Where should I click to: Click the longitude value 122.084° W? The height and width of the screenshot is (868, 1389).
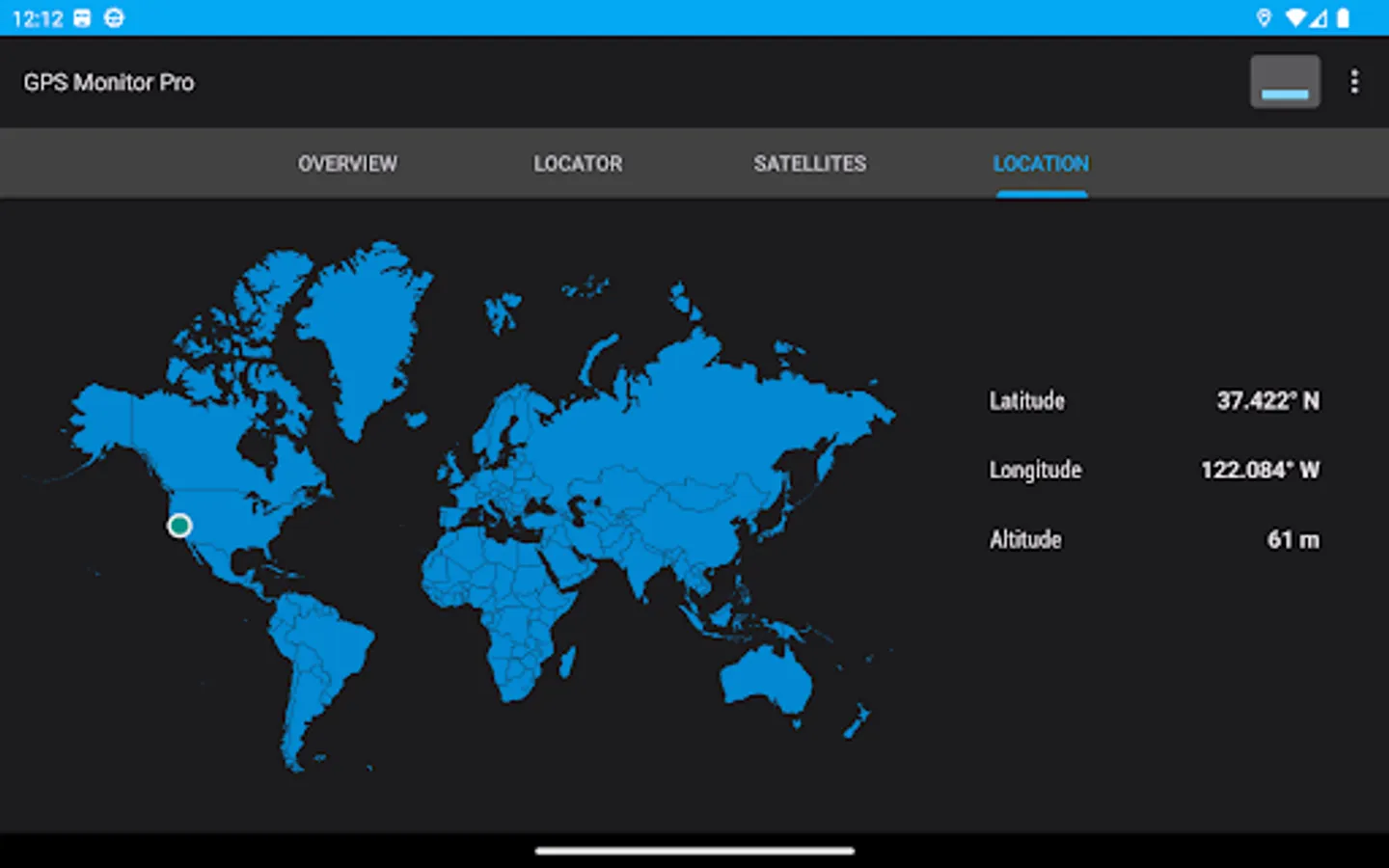pyautogui.click(x=1260, y=471)
